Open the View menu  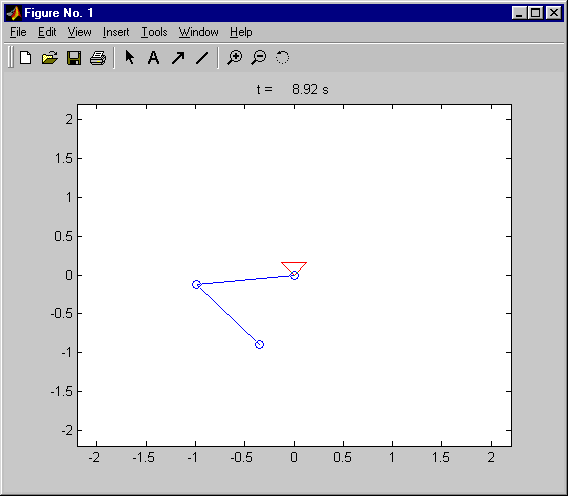pyautogui.click(x=79, y=32)
